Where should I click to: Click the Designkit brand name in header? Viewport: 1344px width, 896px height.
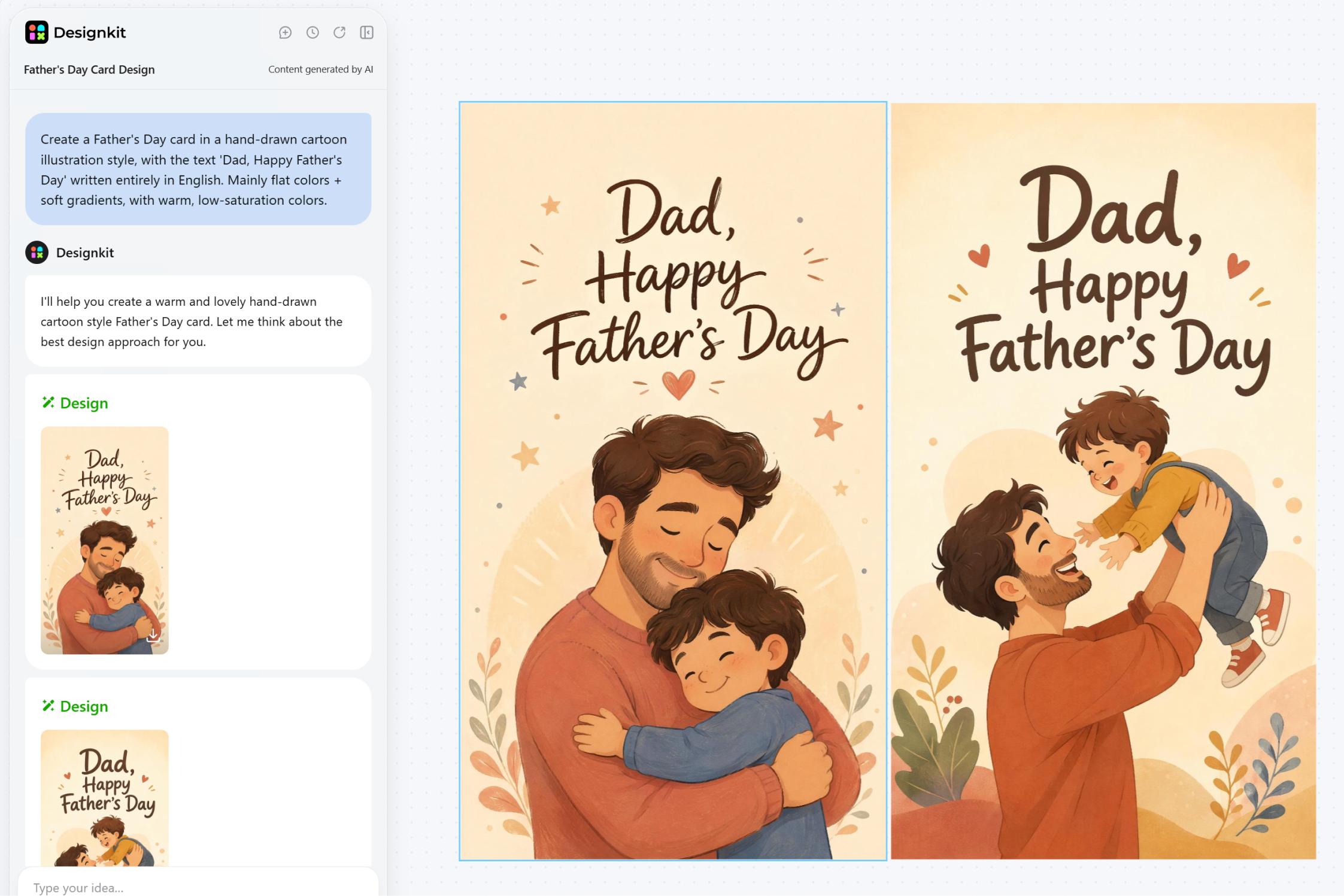90,33
